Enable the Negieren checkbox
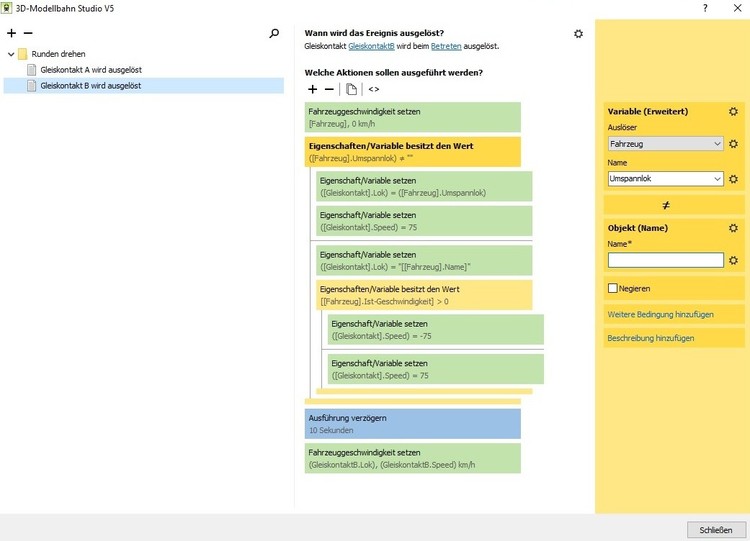Viewport: 750px width, 541px height. (613, 289)
